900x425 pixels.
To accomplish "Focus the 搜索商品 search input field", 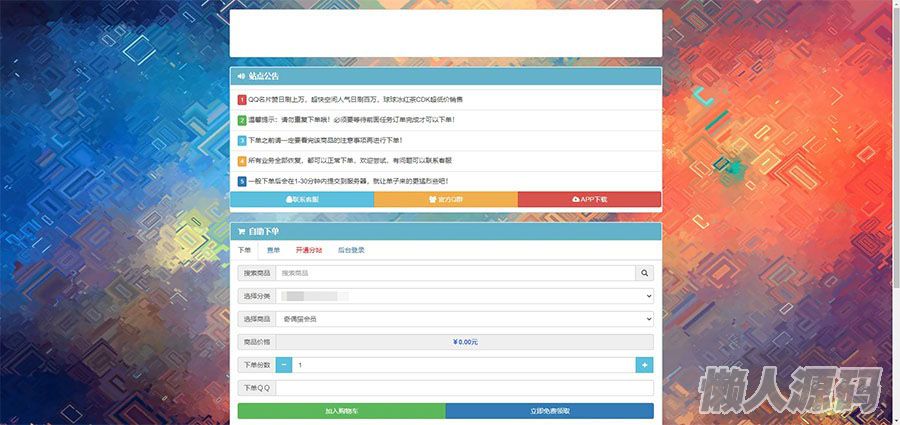I will coord(455,273).
